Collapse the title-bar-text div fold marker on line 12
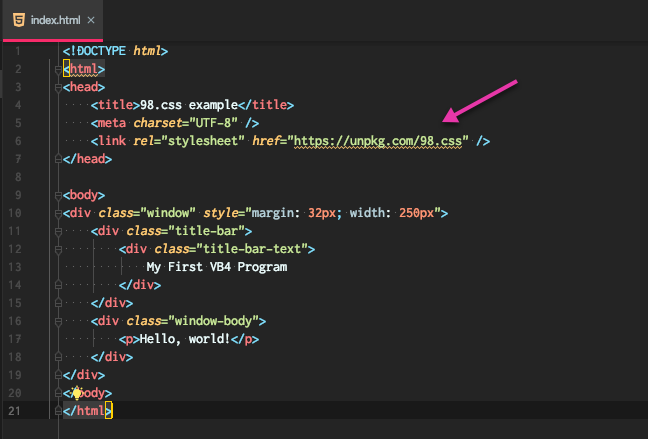The image size is (648, 439). (x=58, y=249)
